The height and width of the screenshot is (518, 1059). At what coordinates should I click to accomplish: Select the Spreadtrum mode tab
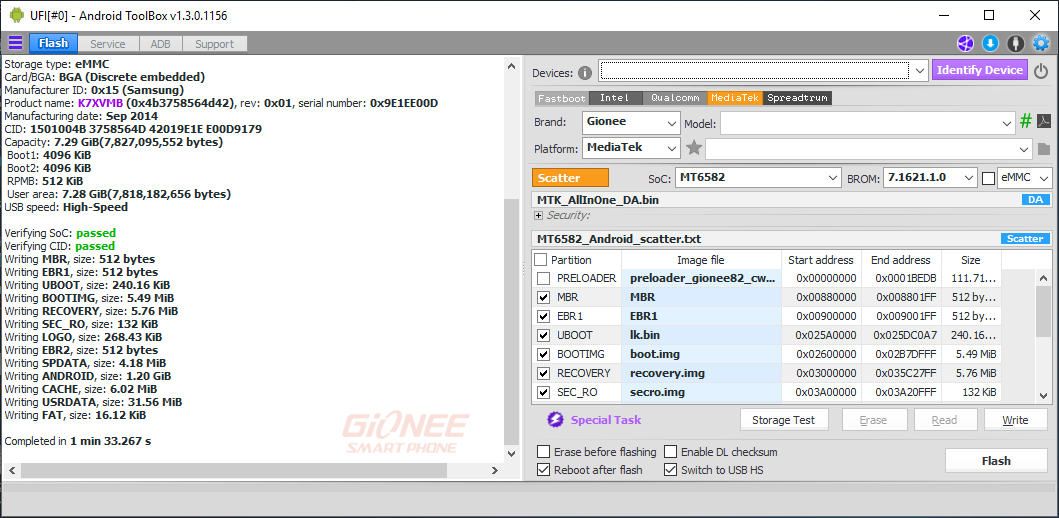point(798,98)
